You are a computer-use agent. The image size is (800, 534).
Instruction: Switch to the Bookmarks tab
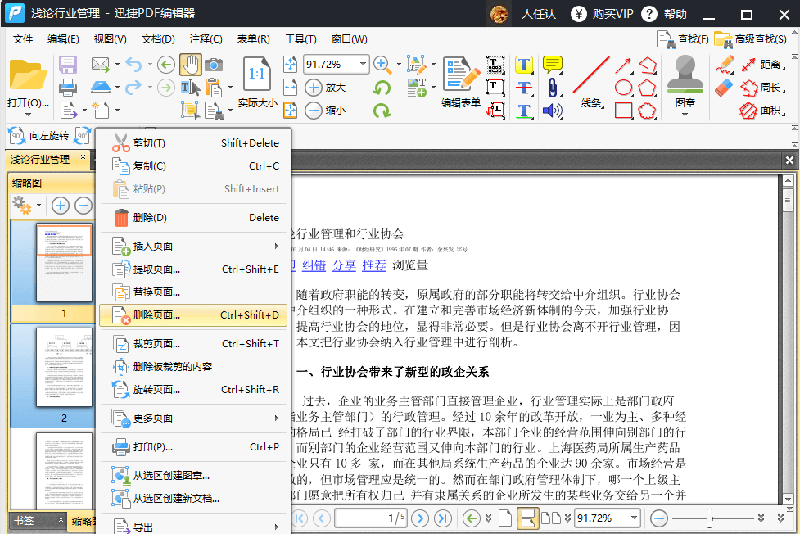click(x=22, y=521)
